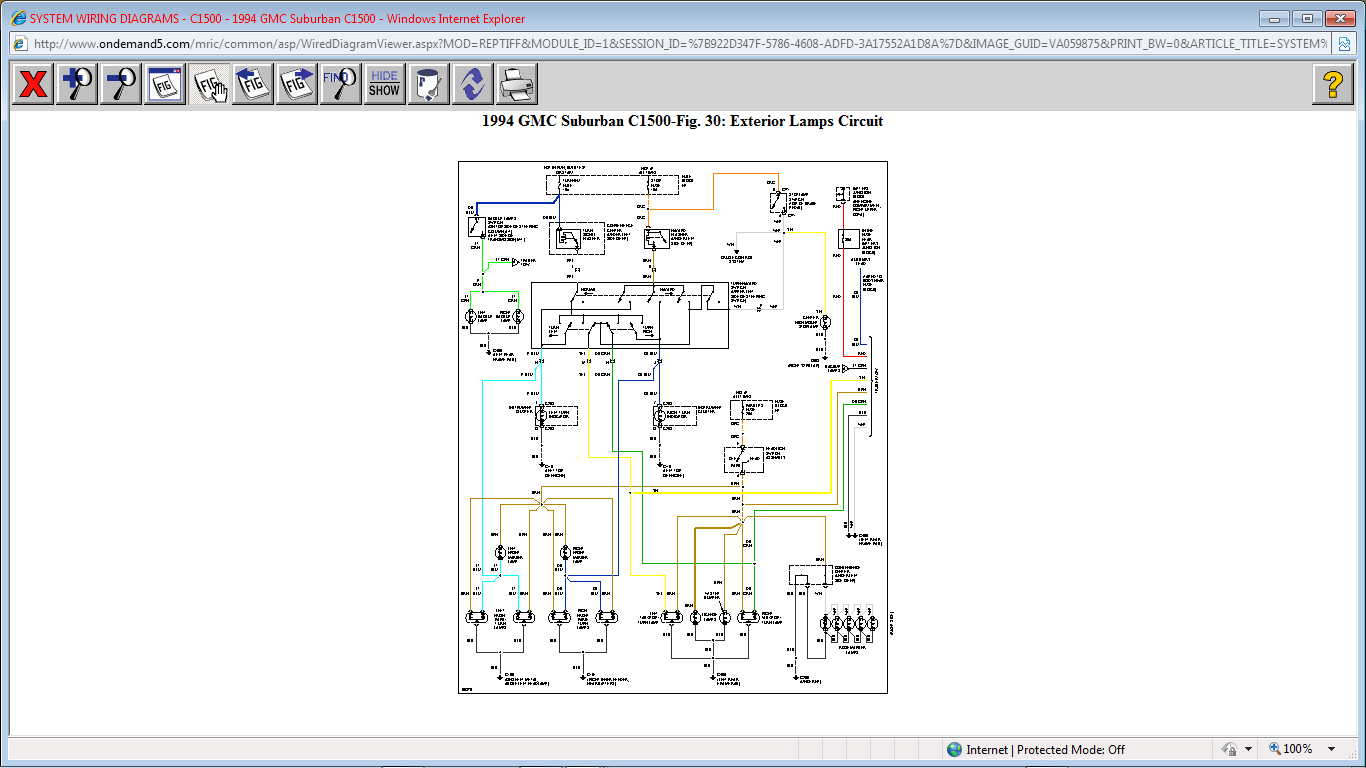
Task: Go to the previous figure
Action: click(x=253, y=84)
